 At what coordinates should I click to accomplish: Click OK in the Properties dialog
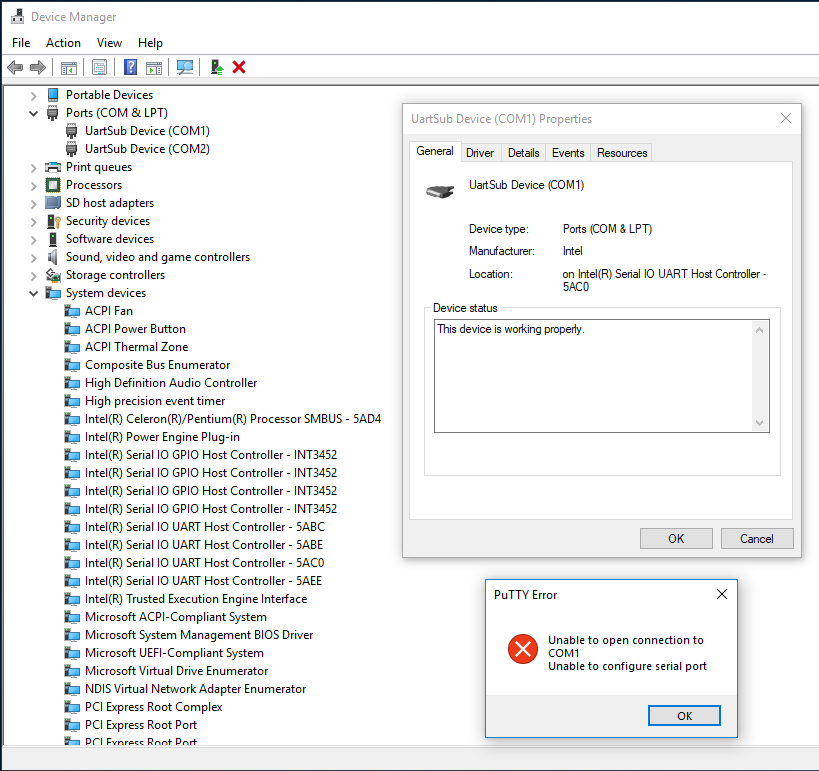point(676,539)
